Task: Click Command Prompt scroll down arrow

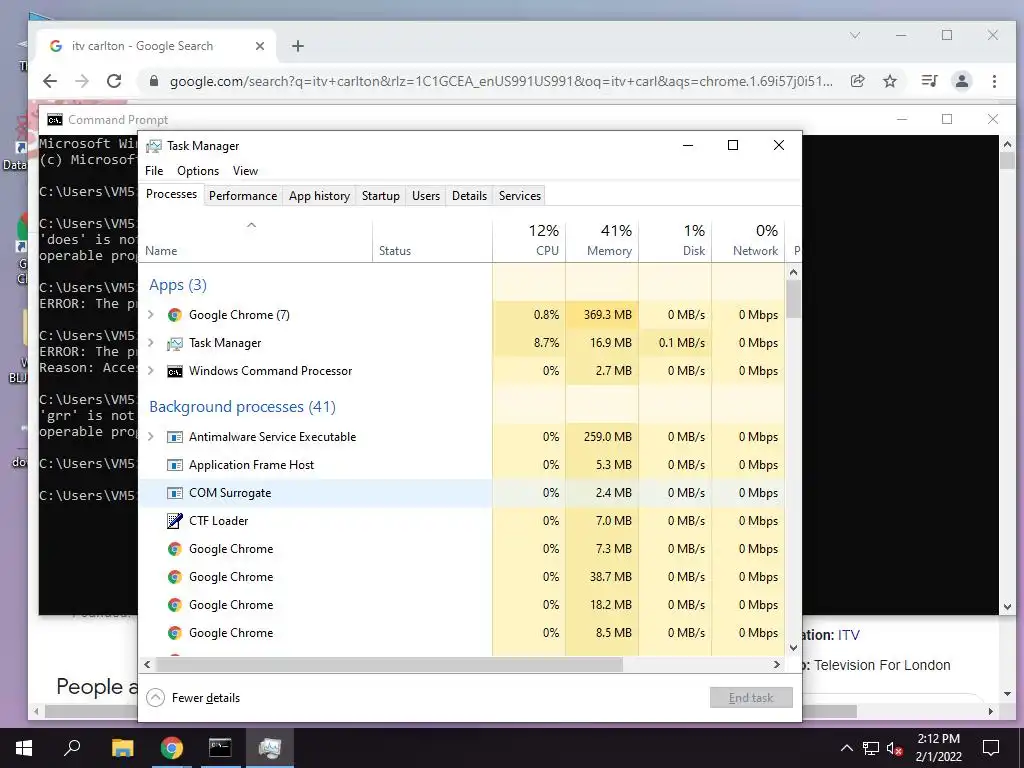Action: click(x=1006, y=607)
